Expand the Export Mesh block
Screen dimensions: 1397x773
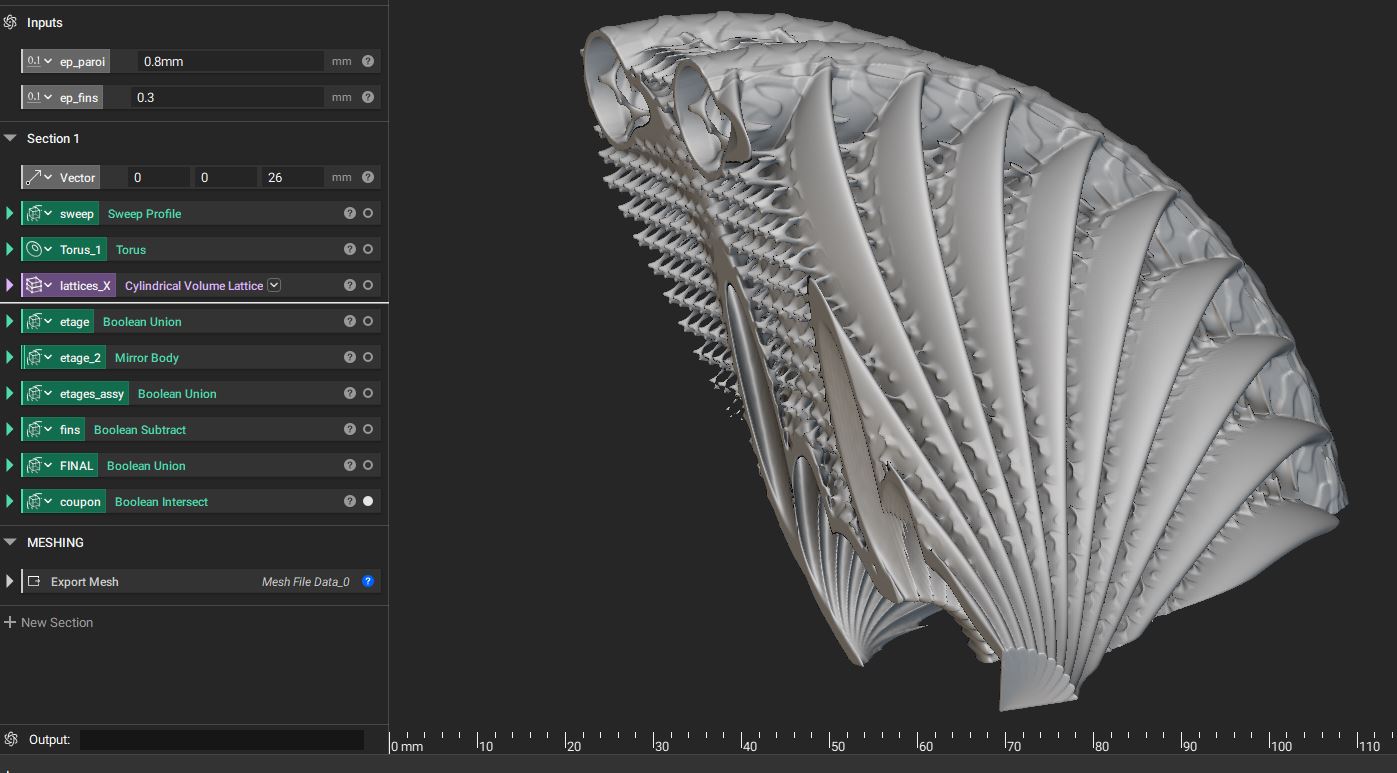tap(10, 581)
